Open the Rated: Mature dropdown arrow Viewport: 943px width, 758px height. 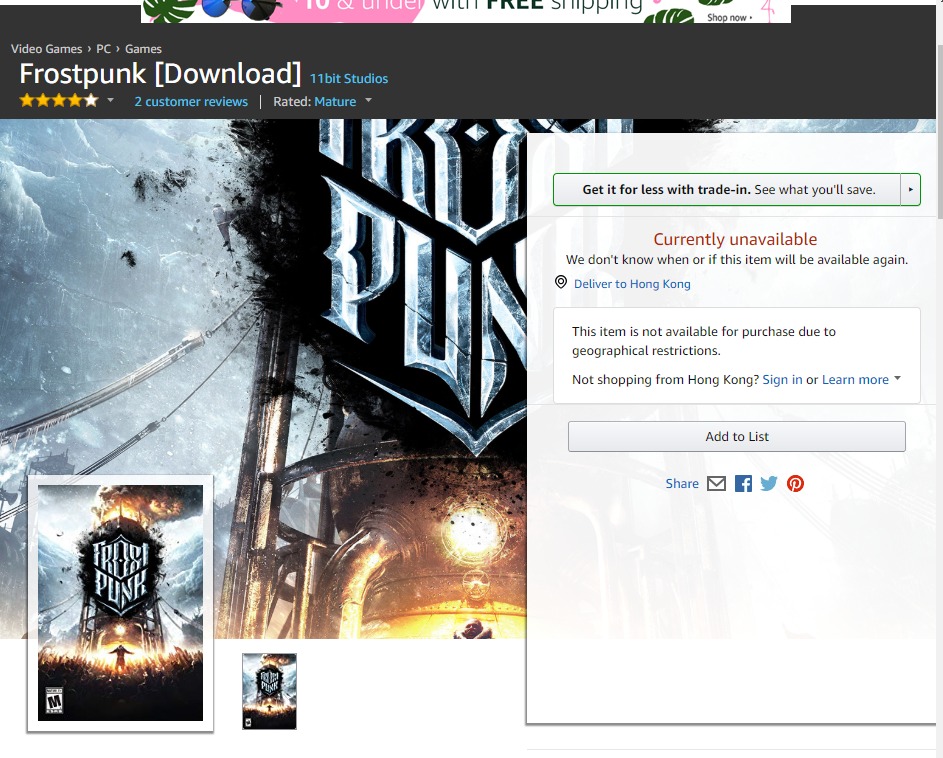point(368,101)
